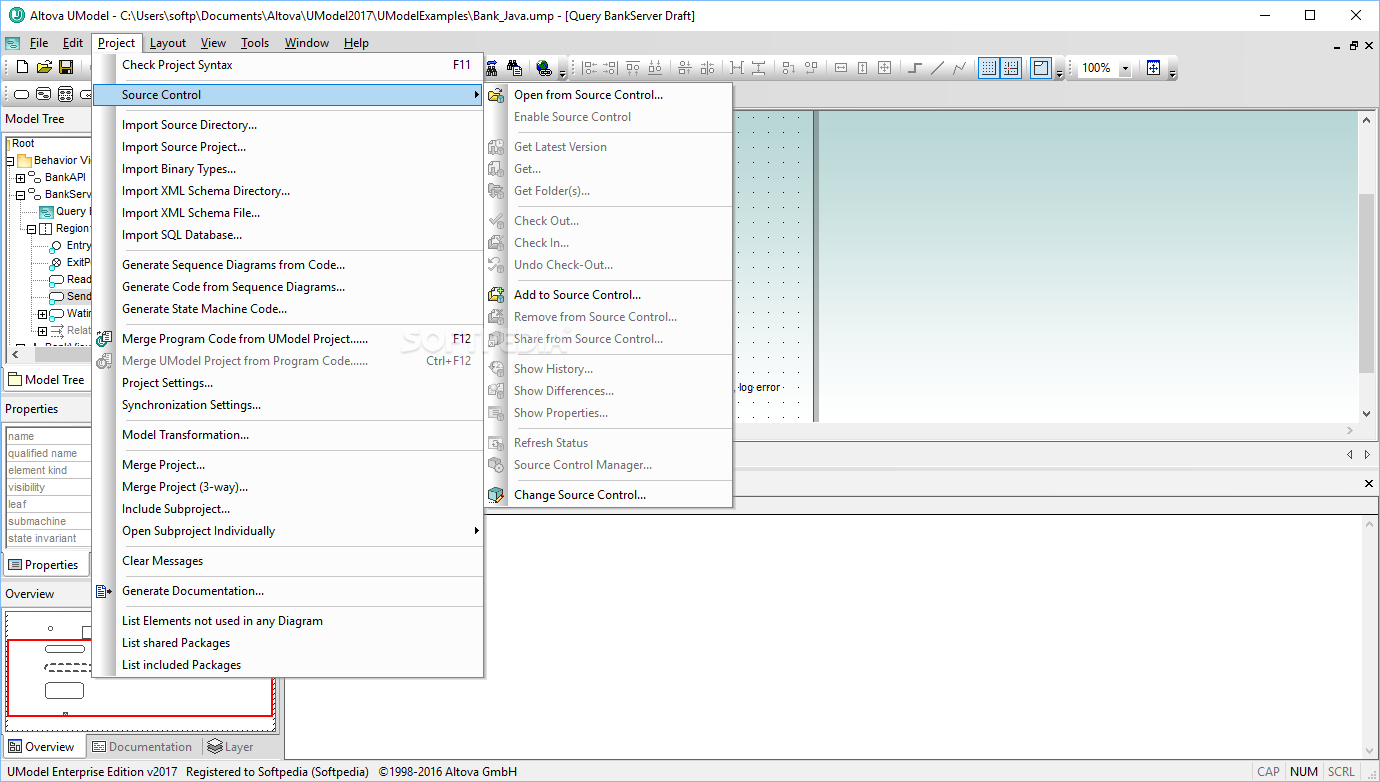Click the globe online help icon
This screenshot has height=782, width=1380.
tap(543, 68)
